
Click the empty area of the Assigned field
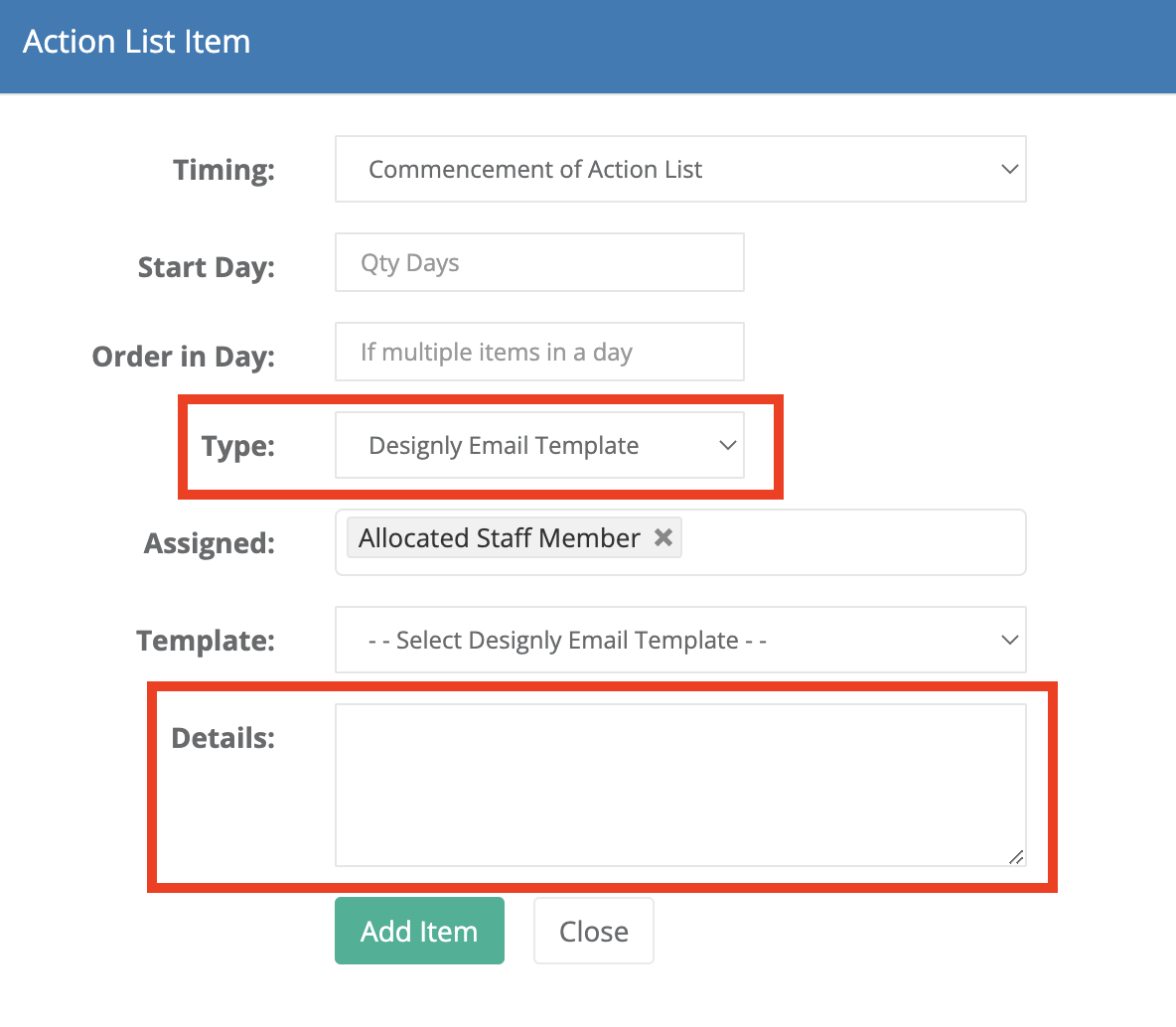pos(851,542)
